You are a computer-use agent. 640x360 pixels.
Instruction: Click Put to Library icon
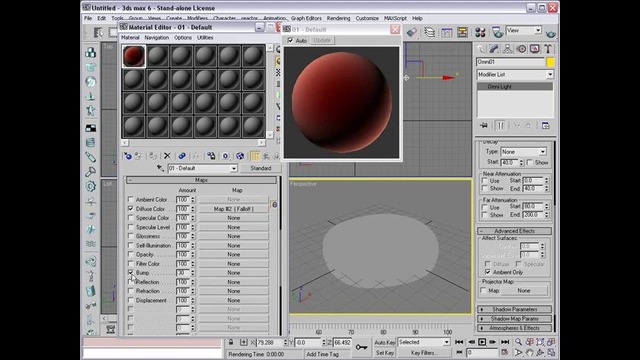pyautogui.click(x=211, y=156)
